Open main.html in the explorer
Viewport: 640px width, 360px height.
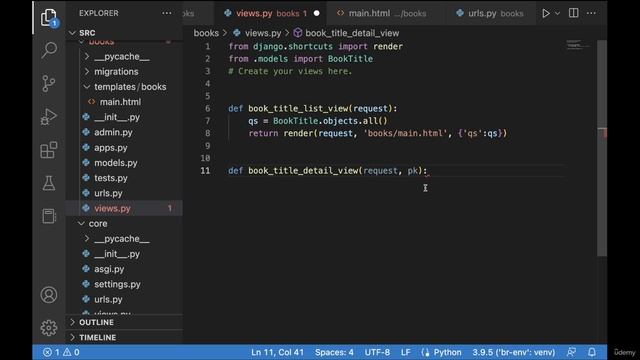click(x=120, y=102)
